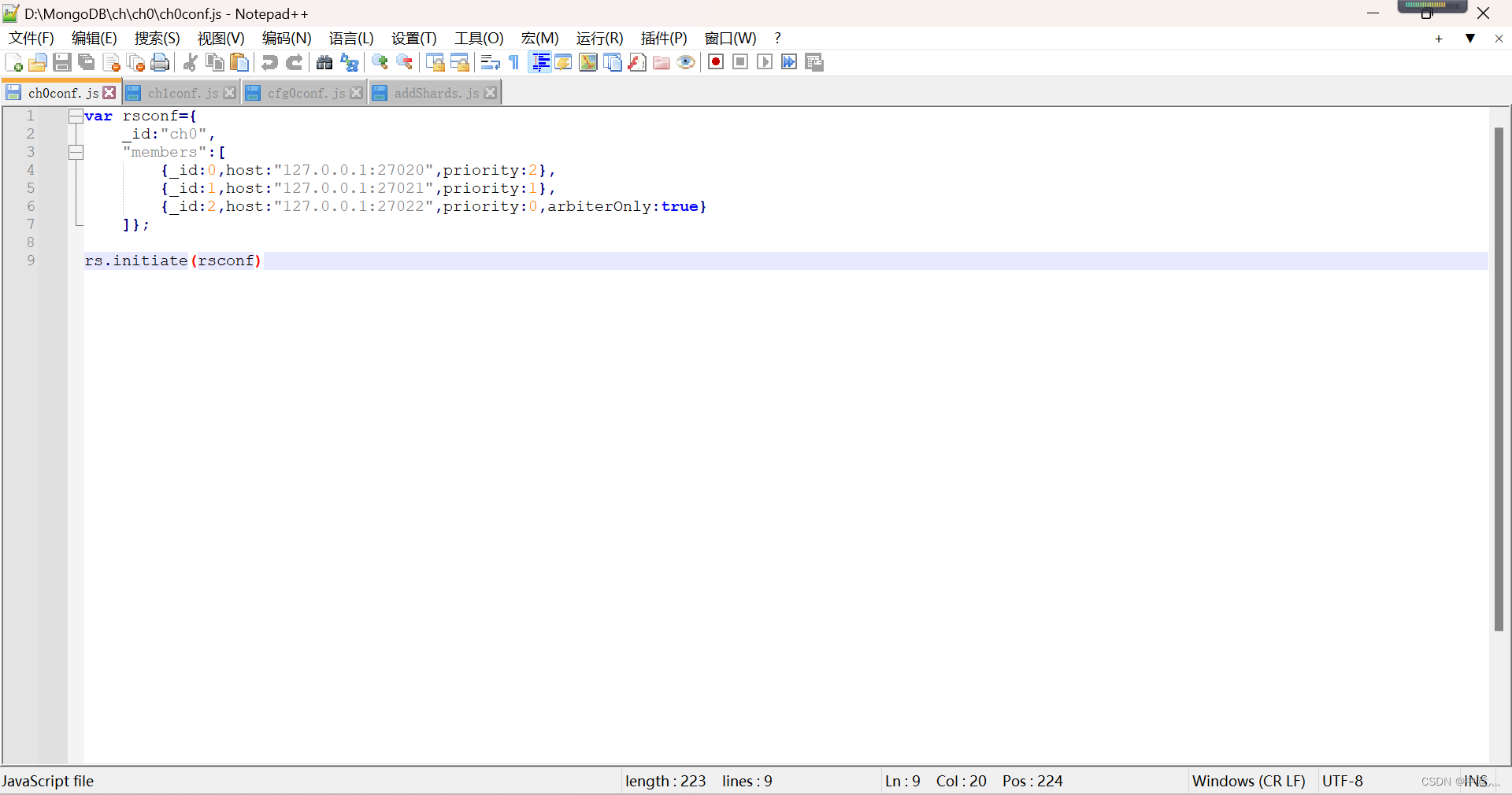Viewport: 1512px width, 795px height.
Task: Start macro recording with the red record button
Action: pyautogui.click(x=716, y=62)
